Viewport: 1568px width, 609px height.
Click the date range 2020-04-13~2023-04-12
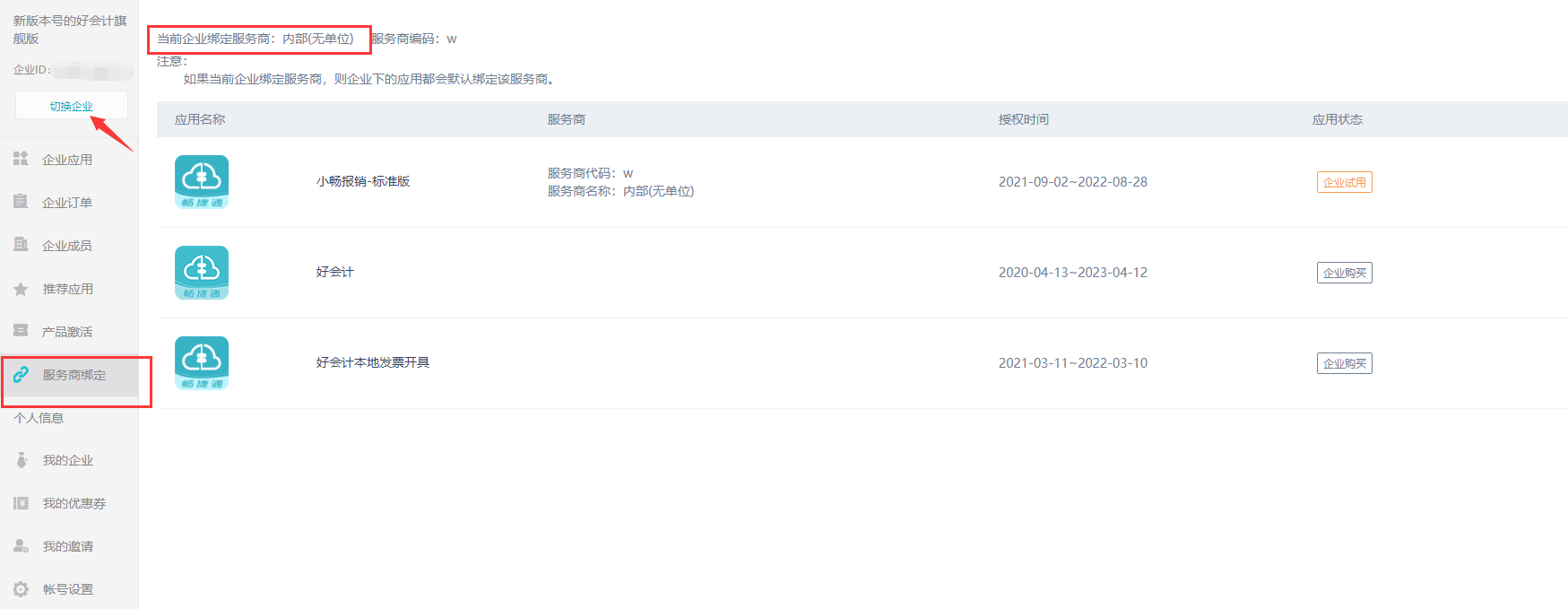tap(1073, 273)
